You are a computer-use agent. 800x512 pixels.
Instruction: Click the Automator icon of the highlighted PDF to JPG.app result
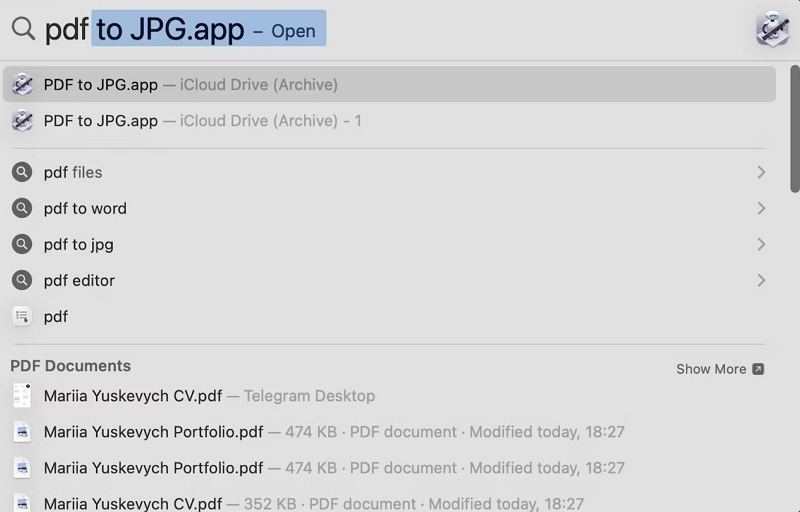(22, 85)
